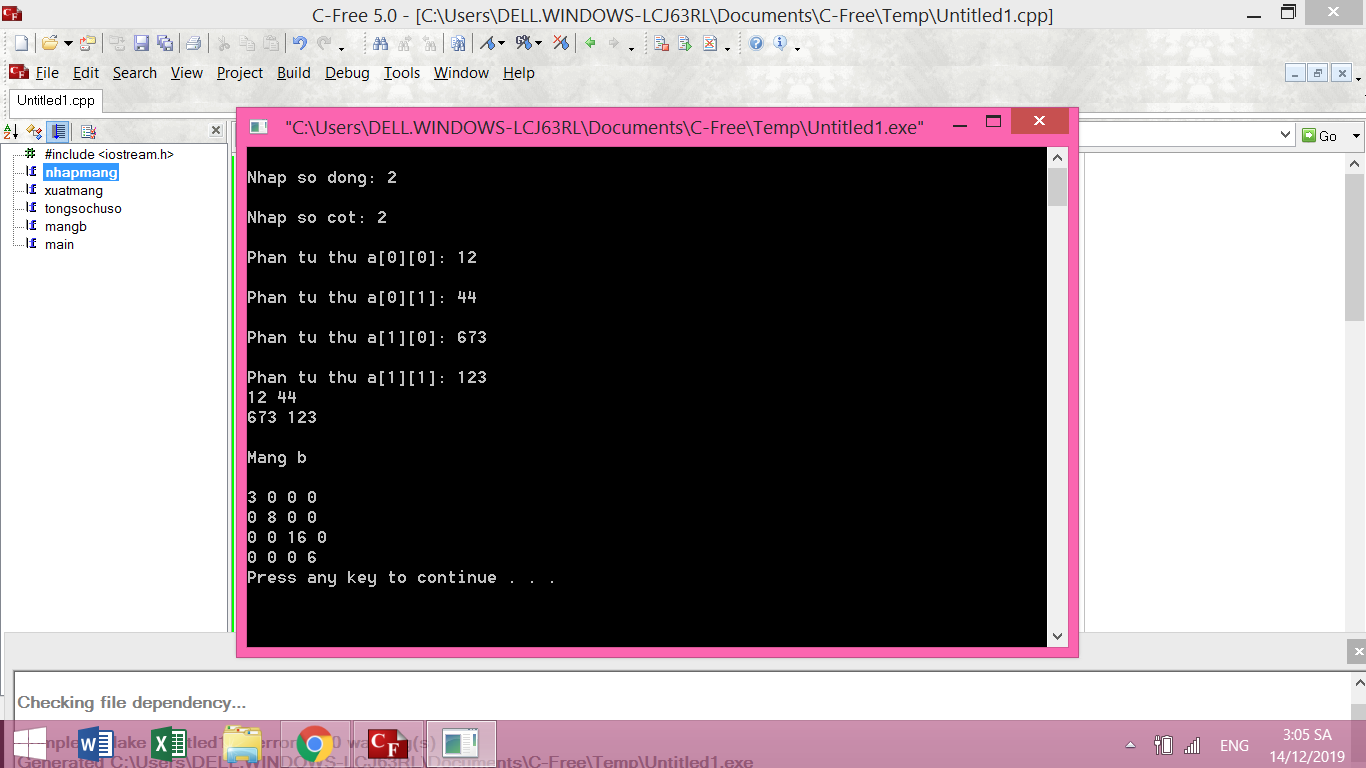1366x768 pixels.
Task: Toggle alphabetical sort in symbol panel
Action: (11, 132)
